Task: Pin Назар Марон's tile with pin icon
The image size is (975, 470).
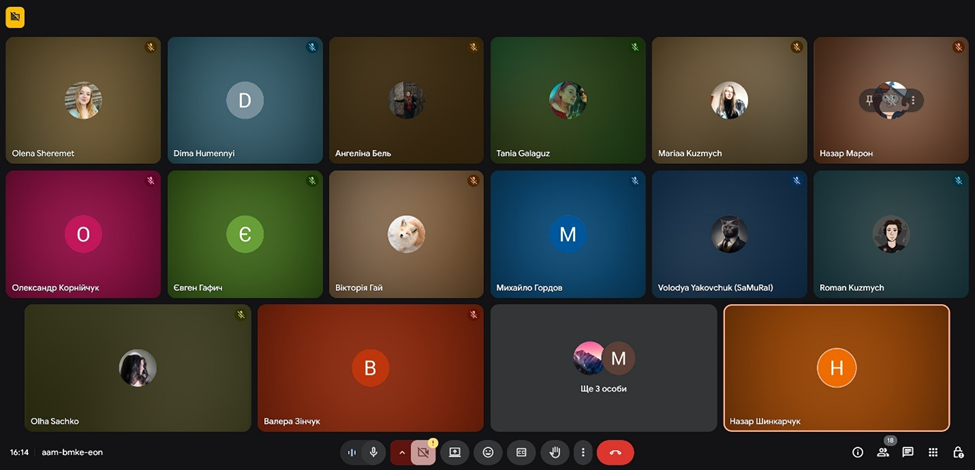Action: point(870,100)
